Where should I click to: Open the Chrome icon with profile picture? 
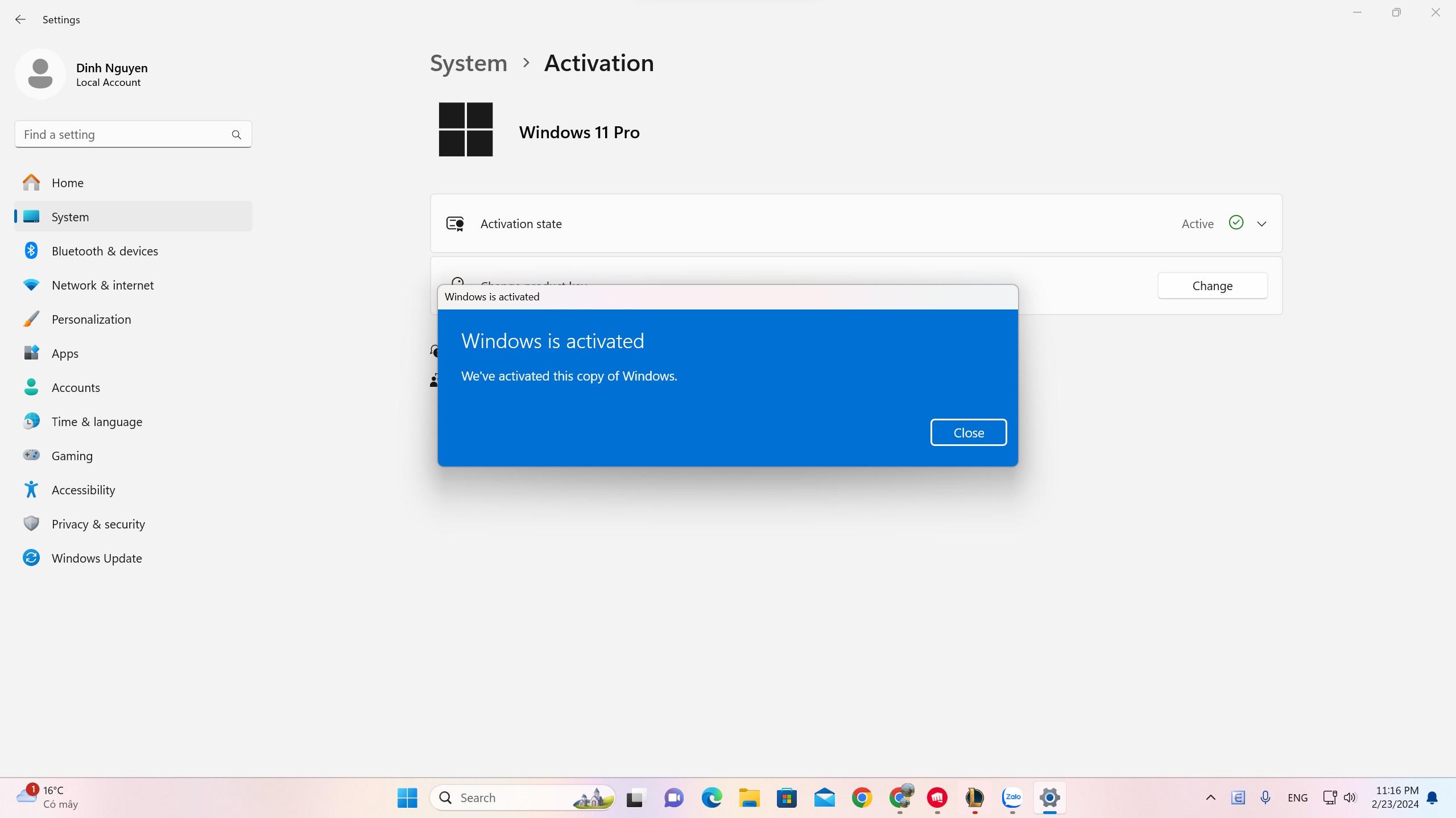coord(900,796)
